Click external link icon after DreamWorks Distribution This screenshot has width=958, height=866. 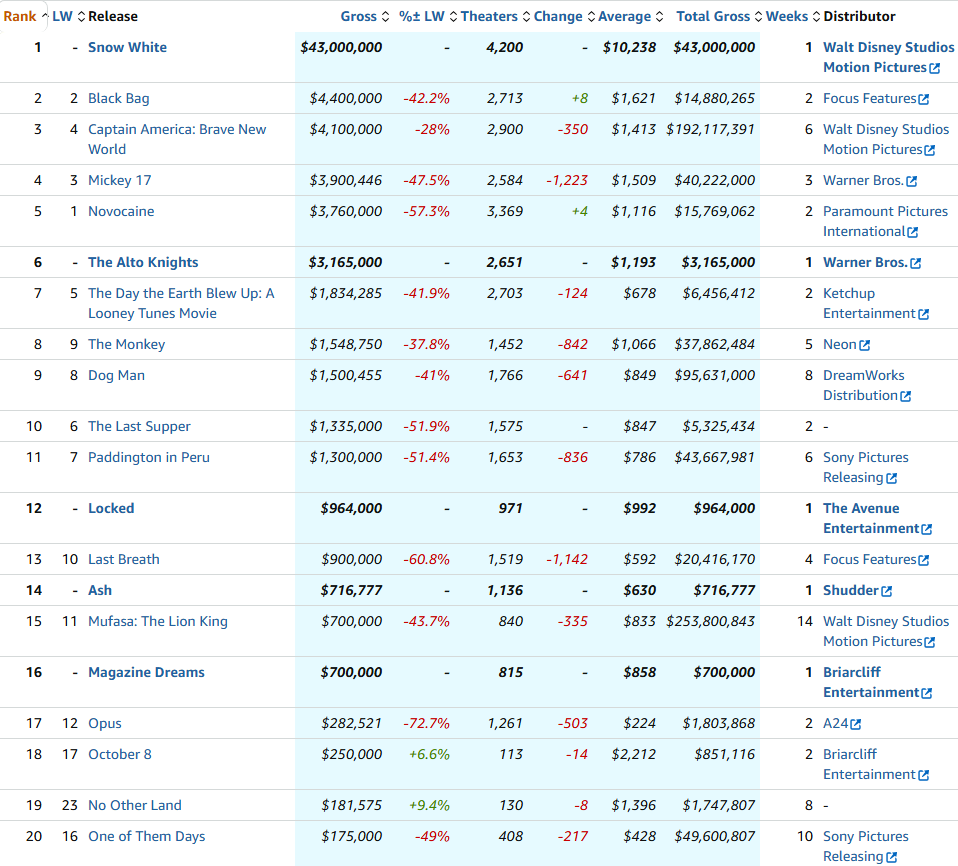(x=905, y=396)
